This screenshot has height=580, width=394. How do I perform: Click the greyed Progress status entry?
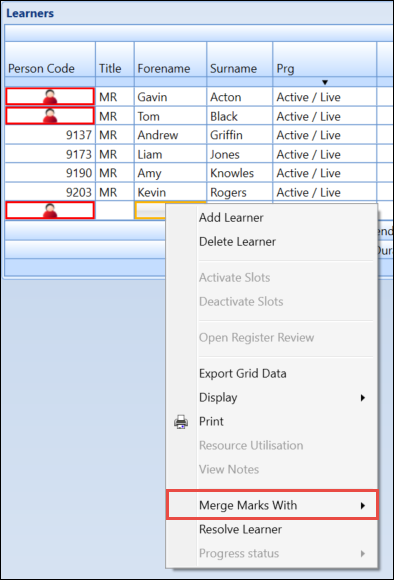pyautogui.click(x=239, y=553)
